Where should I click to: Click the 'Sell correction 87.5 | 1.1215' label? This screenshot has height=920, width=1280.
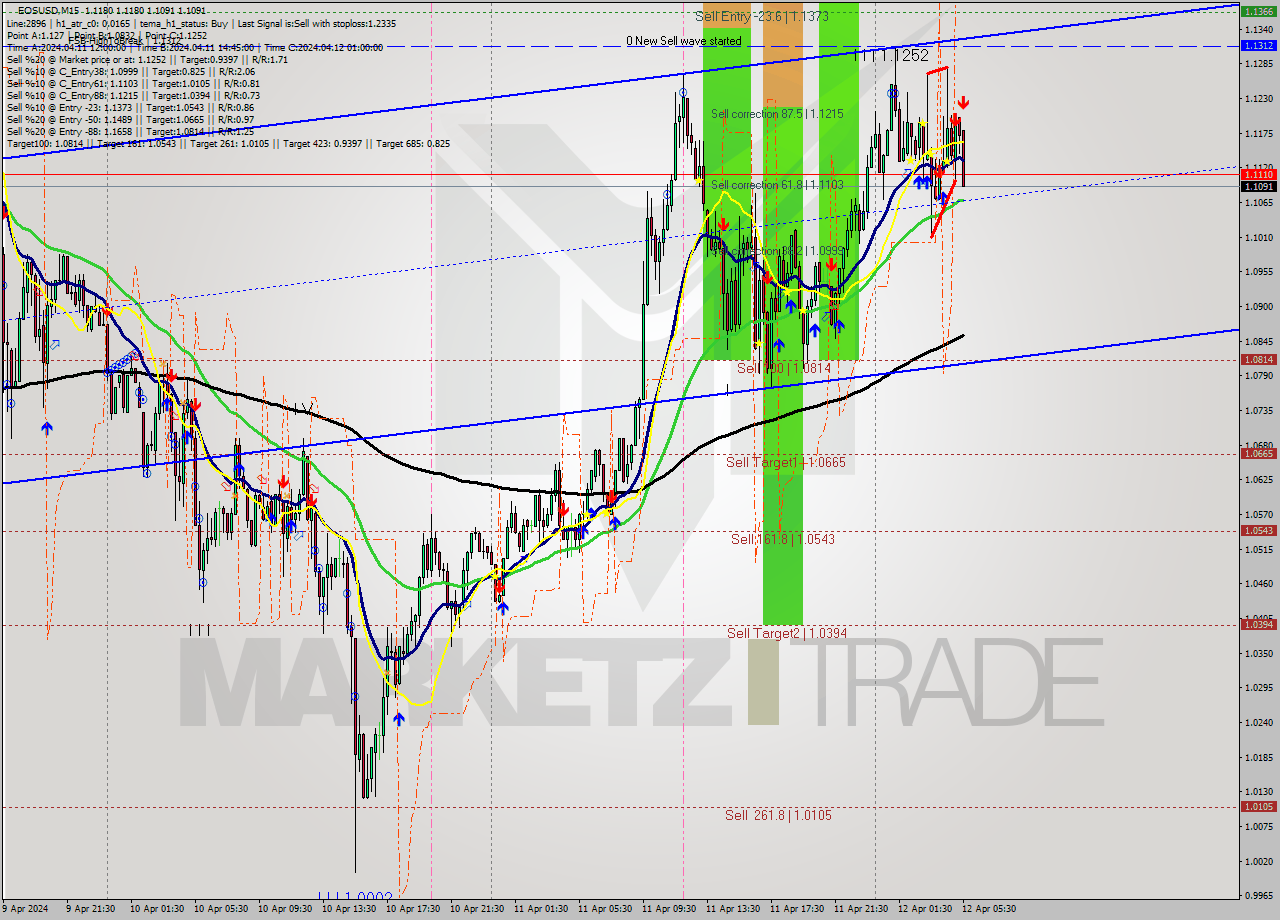pos(777,114)
